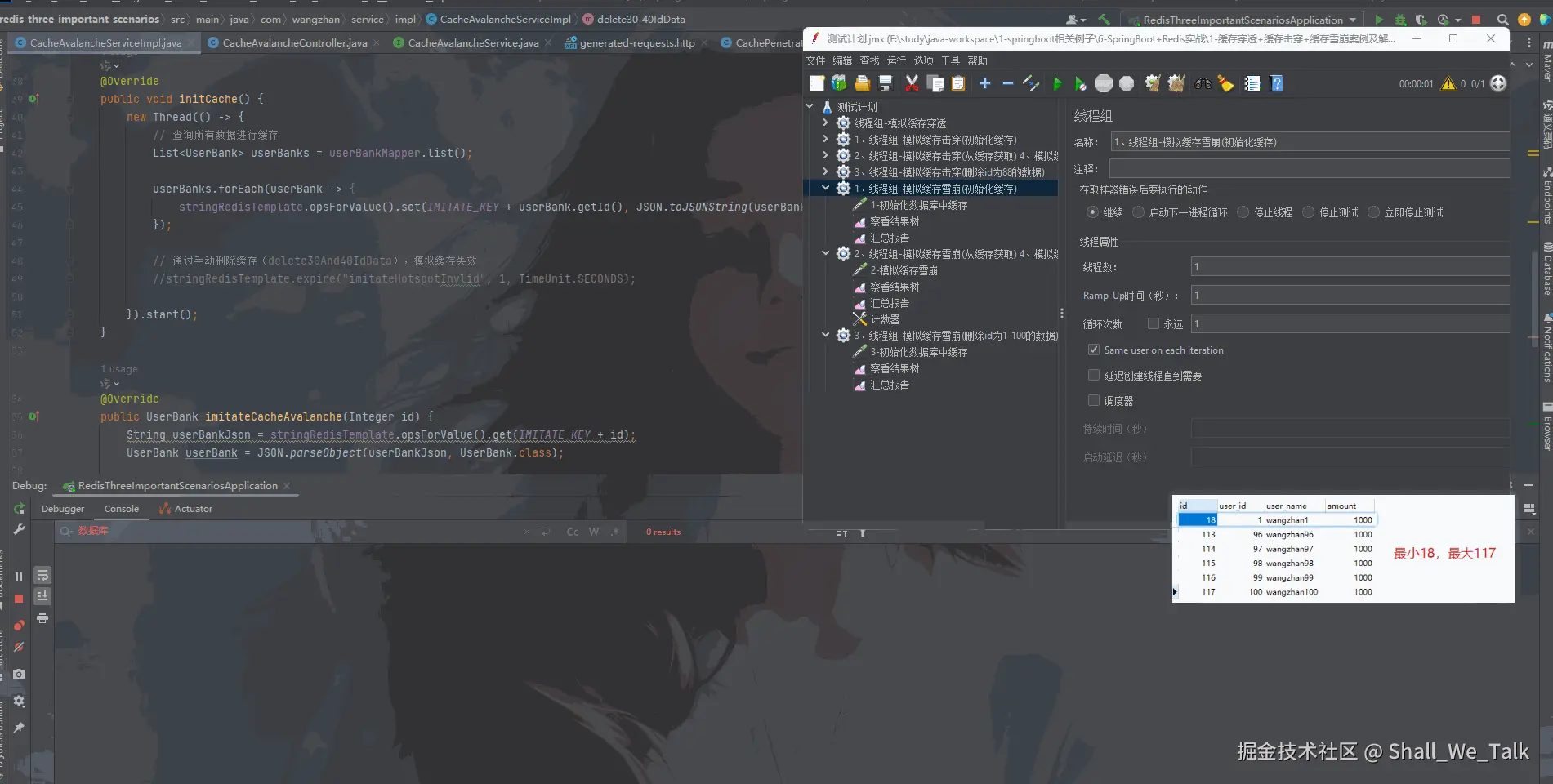Screen dimensions: 1553x784
Task: Click the JMeter Paste clipboard icon
Action: 958,83
